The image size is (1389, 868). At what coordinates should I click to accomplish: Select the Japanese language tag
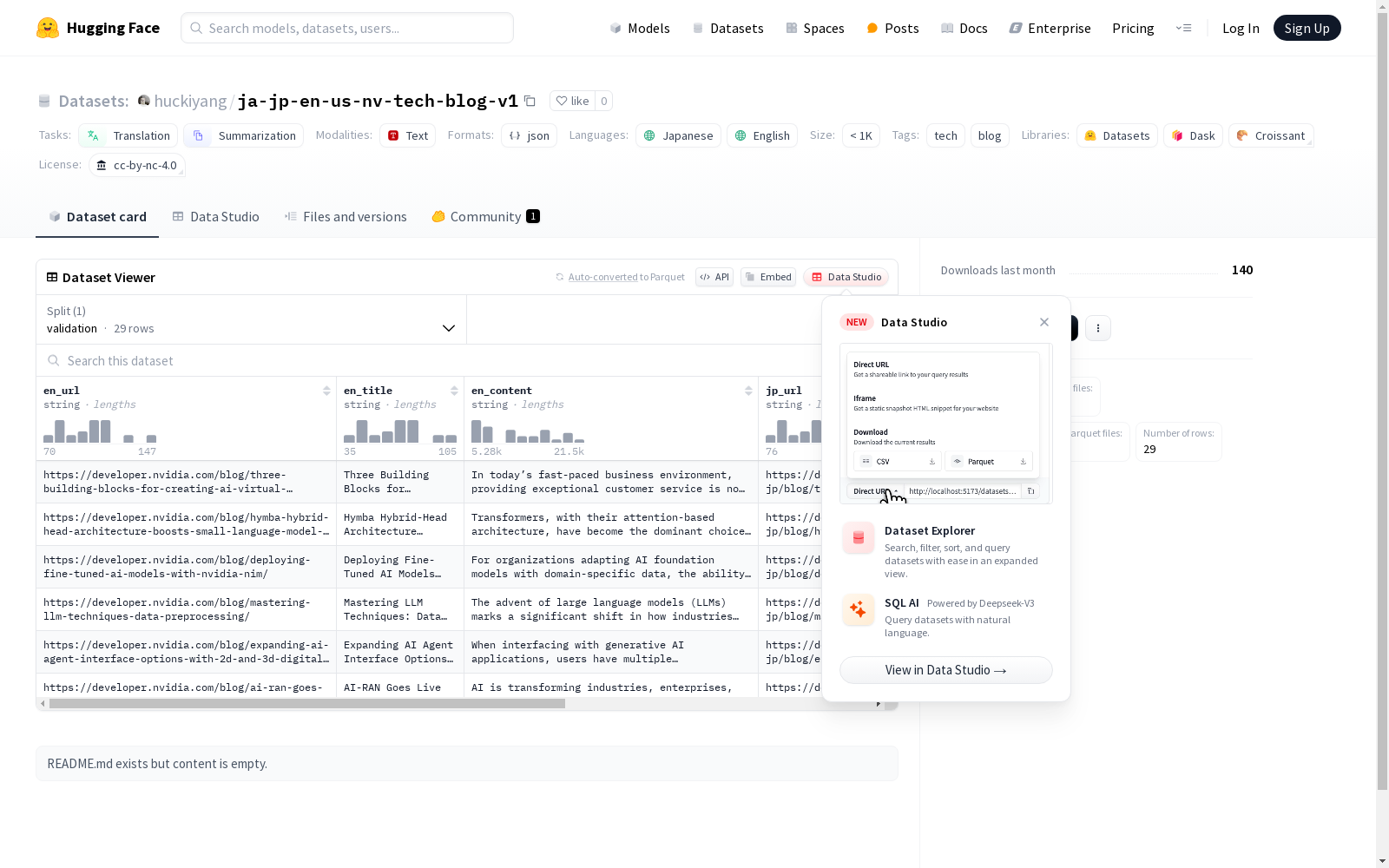(678, 135)
